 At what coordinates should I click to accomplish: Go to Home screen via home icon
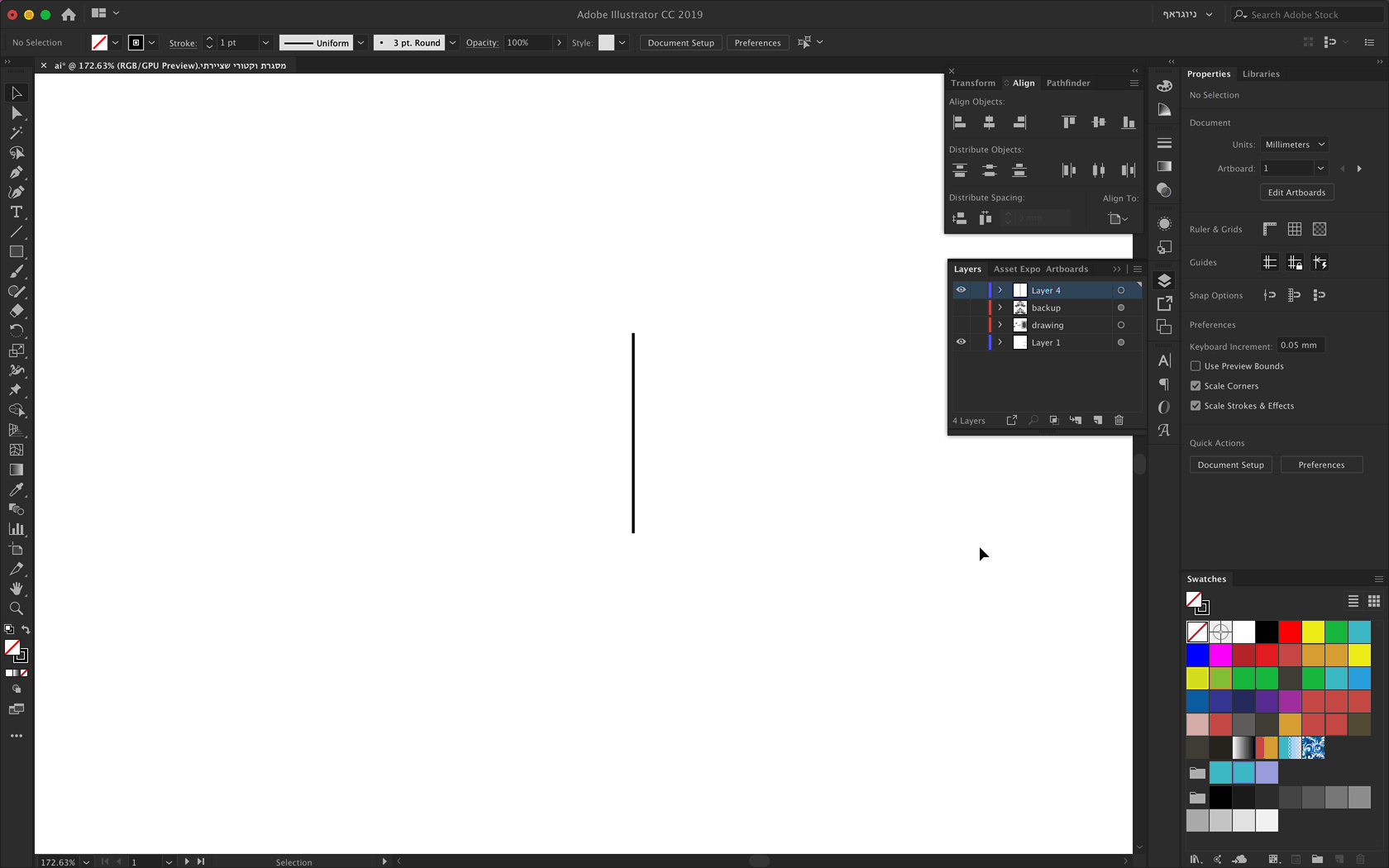69,14
